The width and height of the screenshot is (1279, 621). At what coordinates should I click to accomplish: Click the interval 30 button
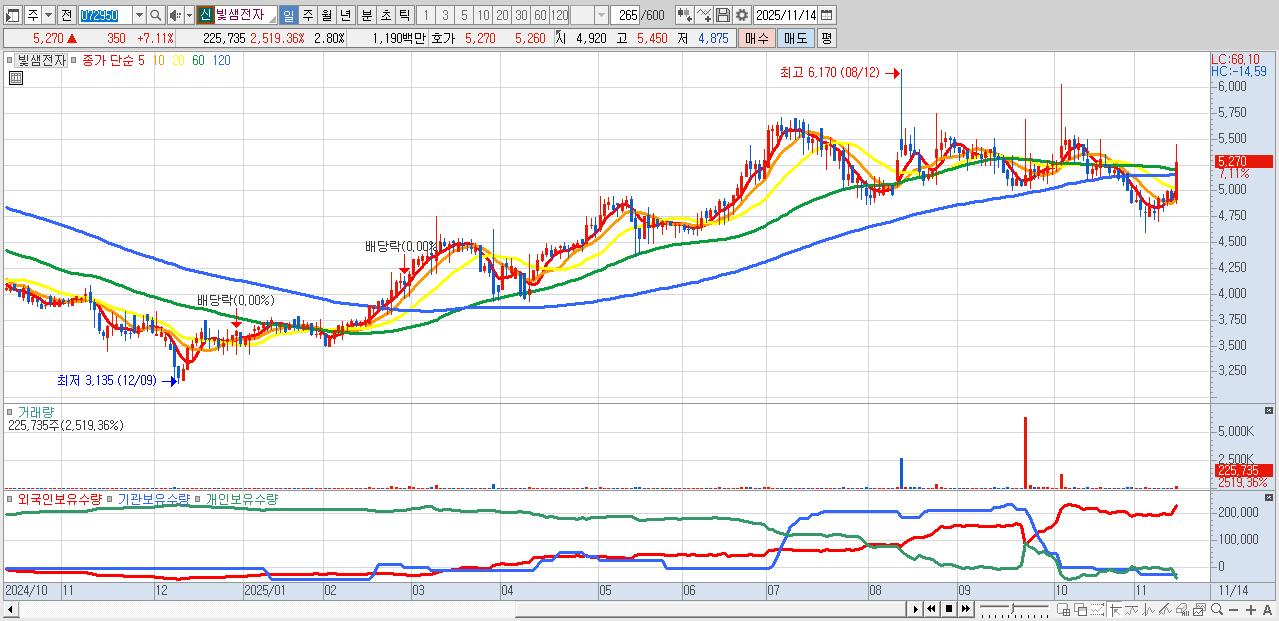(x=521, y=15)
